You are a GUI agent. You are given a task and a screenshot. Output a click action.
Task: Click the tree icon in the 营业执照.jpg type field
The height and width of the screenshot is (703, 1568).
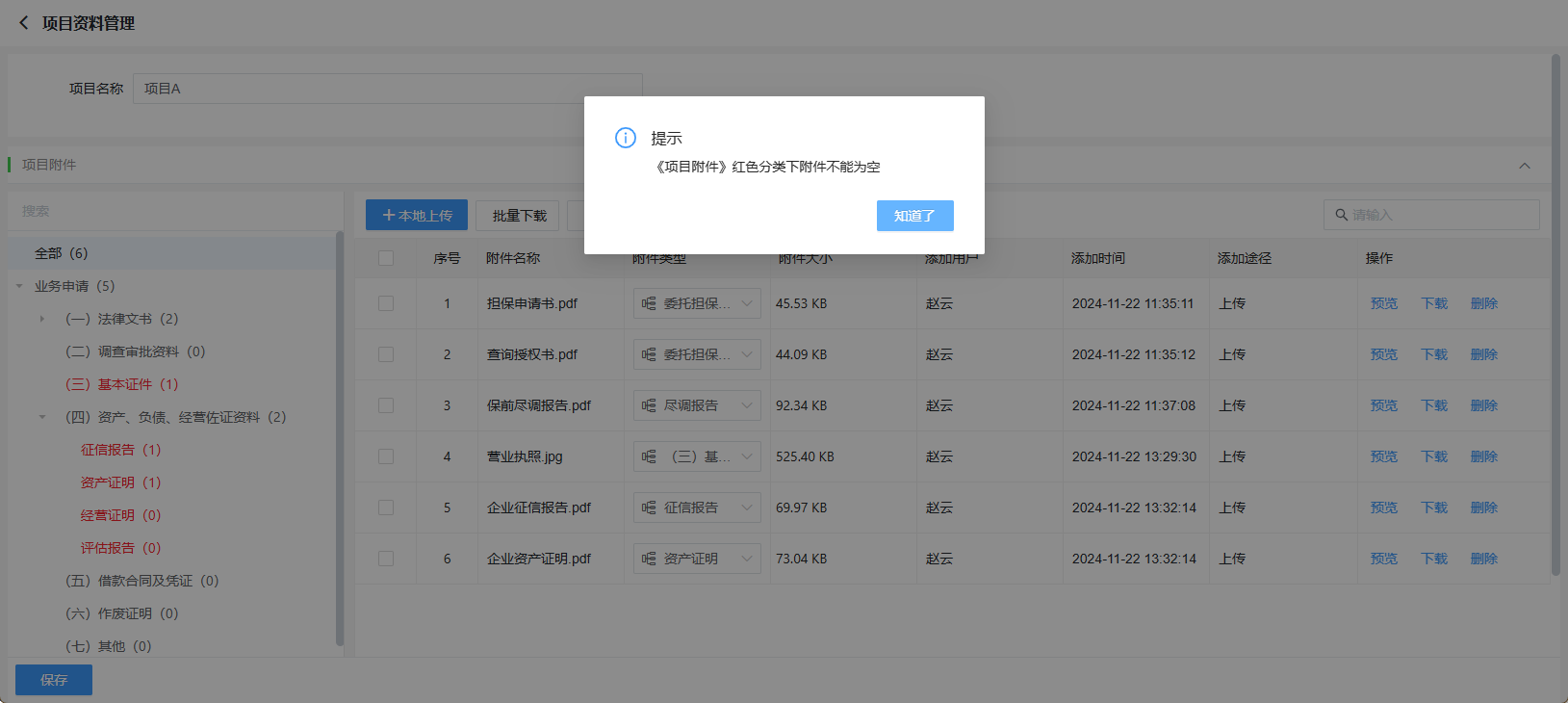click(649, 456)
